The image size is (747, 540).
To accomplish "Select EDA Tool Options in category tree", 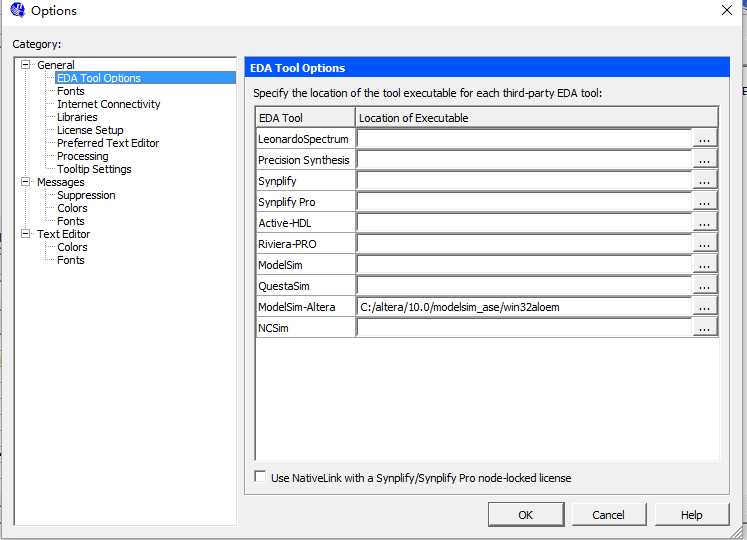I will click(99, 78).
